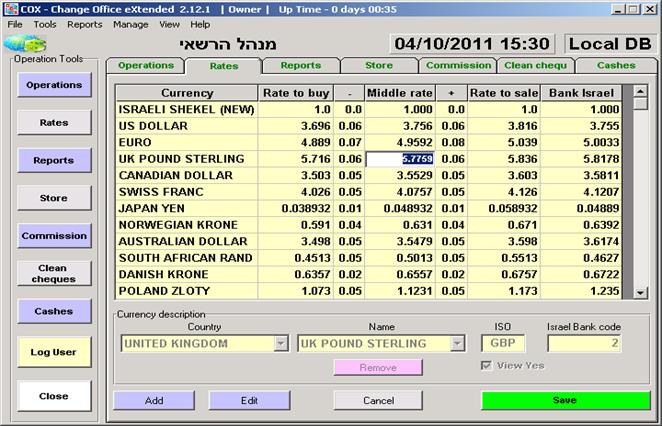Click the Edit button

(249, 400)
